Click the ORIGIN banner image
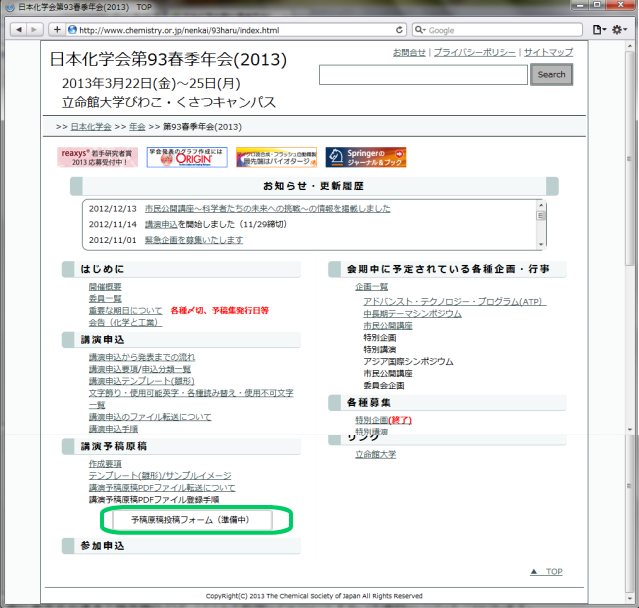 tap(187, 157)
